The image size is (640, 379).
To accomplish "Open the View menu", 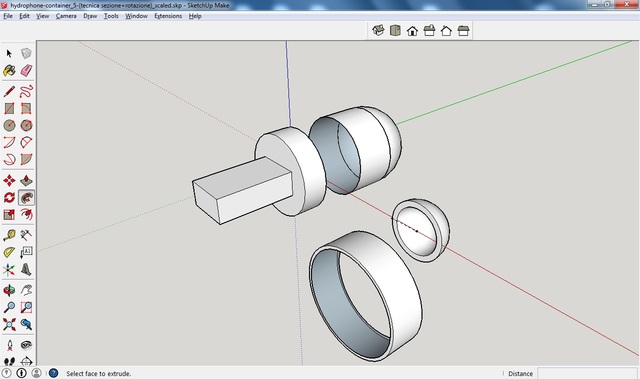I will 42,16.
